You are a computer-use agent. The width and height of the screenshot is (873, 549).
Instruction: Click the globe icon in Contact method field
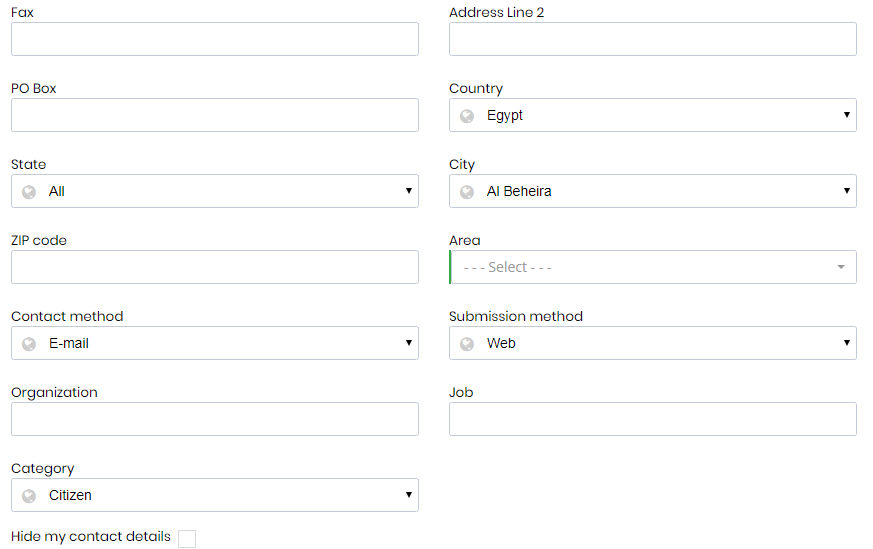29,344
